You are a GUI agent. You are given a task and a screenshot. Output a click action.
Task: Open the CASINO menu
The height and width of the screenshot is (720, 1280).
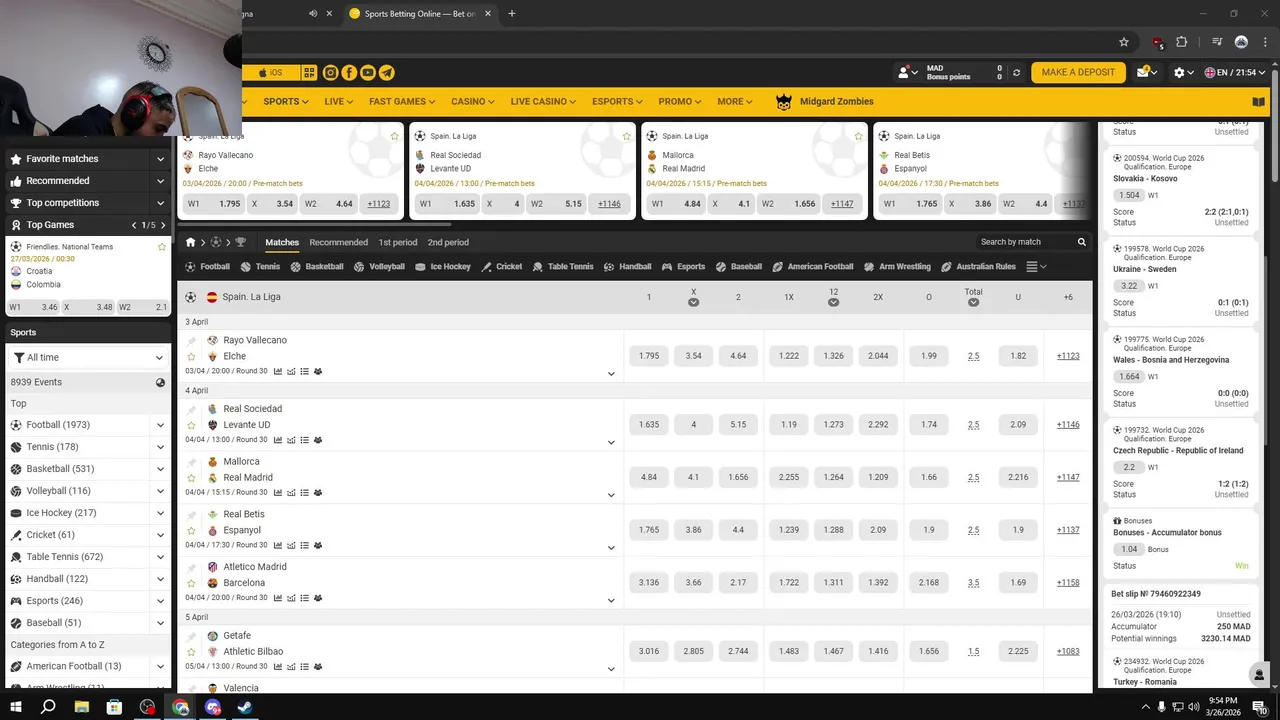(x=473, y=102)
